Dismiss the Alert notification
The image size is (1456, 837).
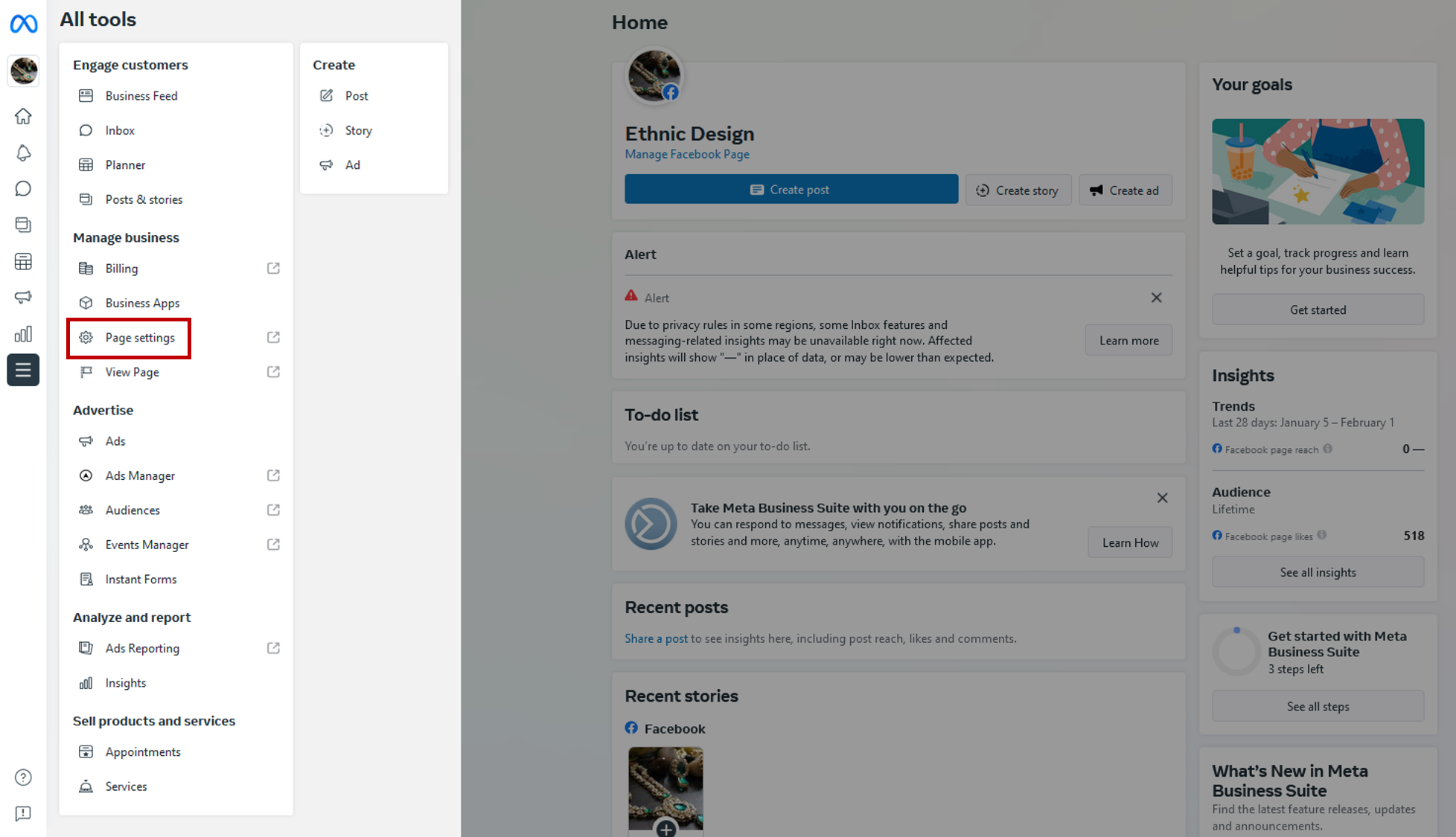[1157, 297]
